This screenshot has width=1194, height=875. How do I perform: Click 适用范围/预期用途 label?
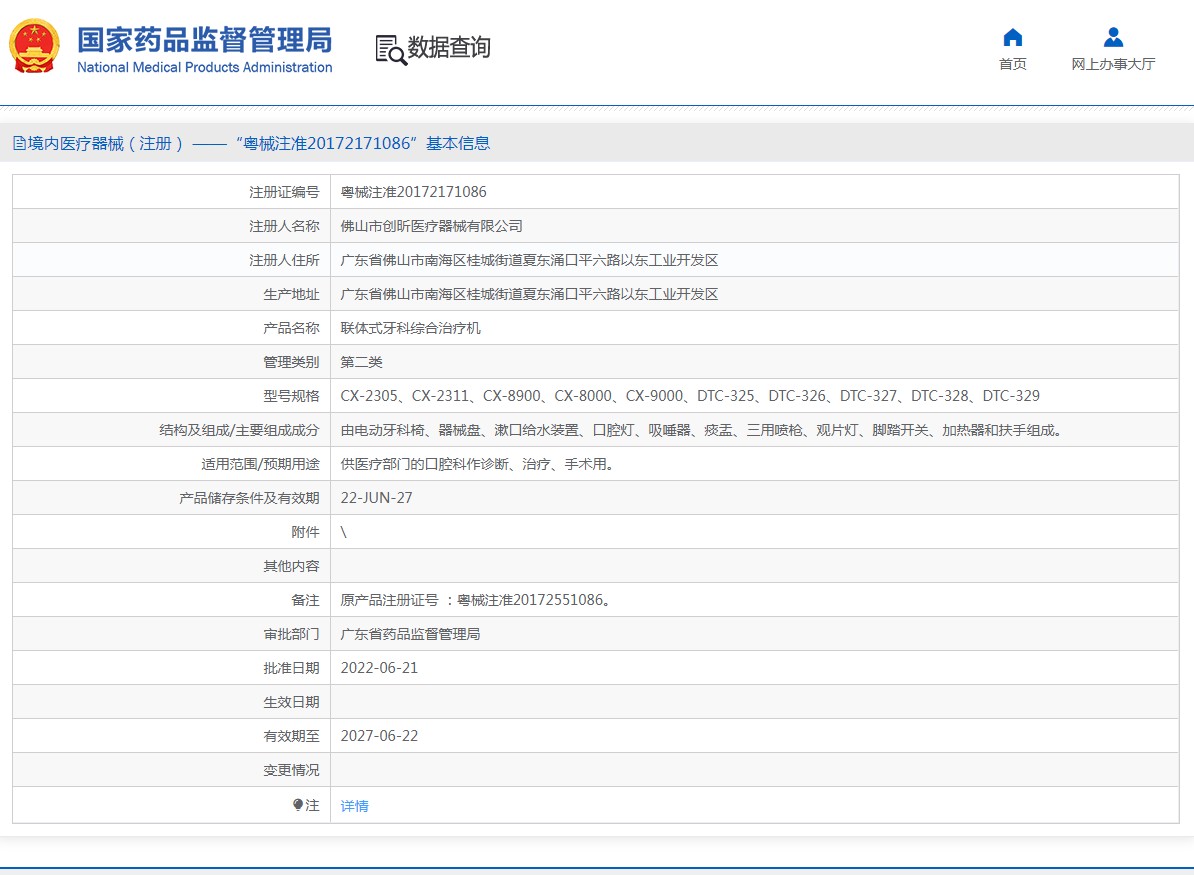click(x=260, y=464)
